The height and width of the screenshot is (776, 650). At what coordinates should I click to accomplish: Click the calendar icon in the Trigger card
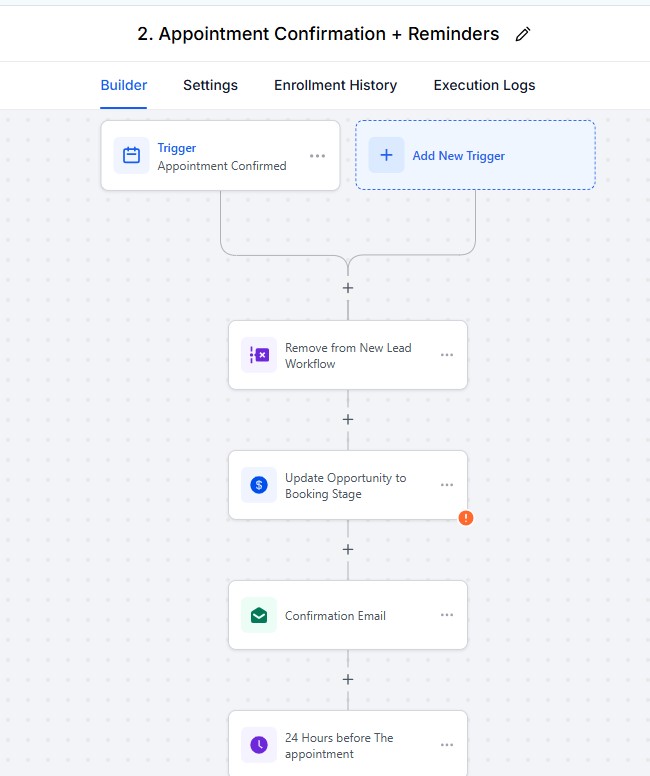(x=131, y=156)
